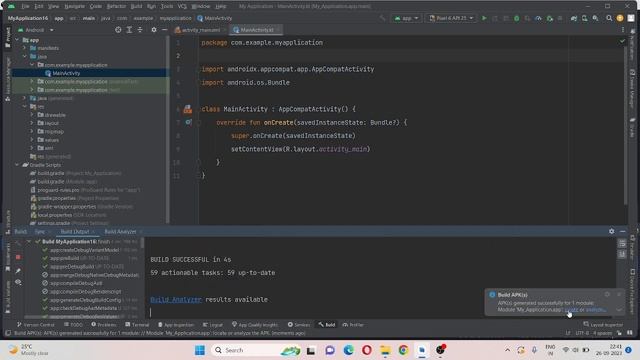This screenshot has height=360, width=640.
Task: Open the Problems tool window
Action: click(104, 324)
